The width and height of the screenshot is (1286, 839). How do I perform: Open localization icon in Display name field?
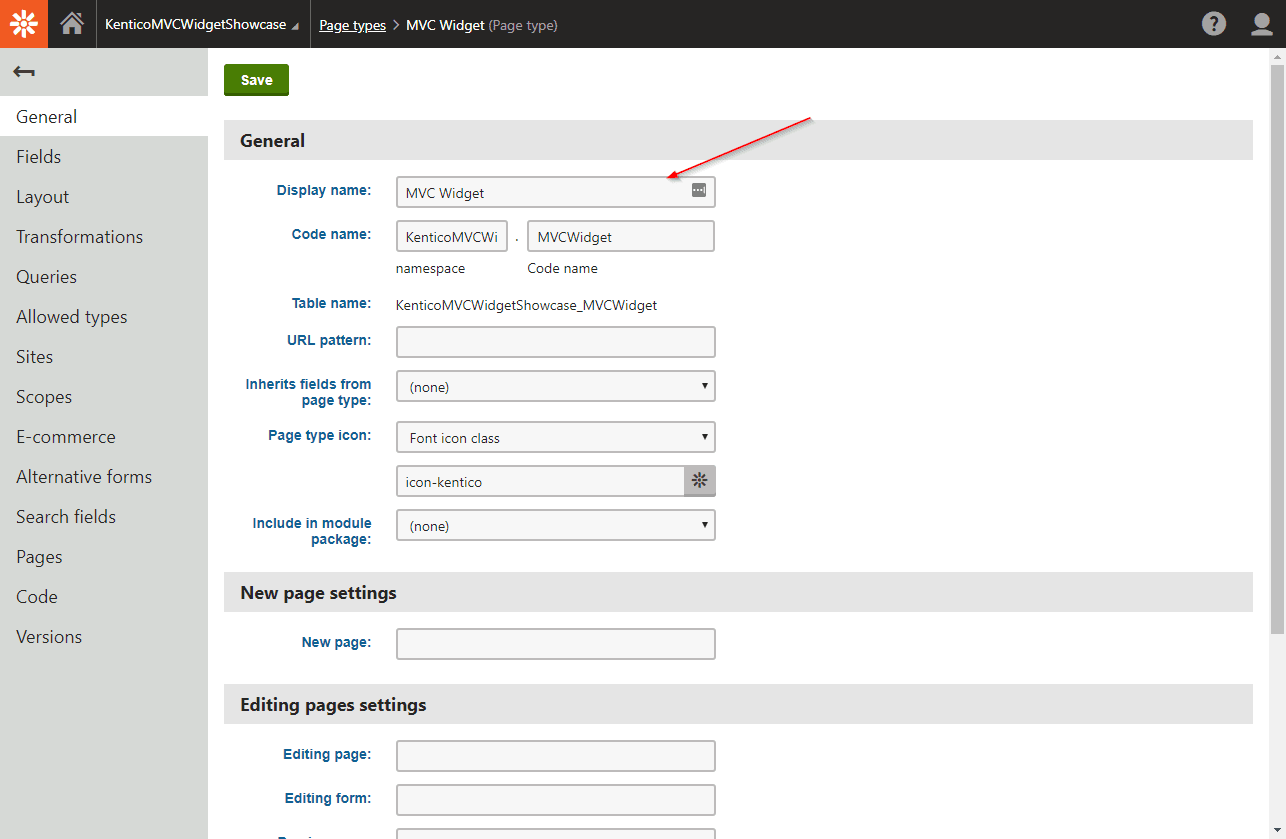(699, 191)
